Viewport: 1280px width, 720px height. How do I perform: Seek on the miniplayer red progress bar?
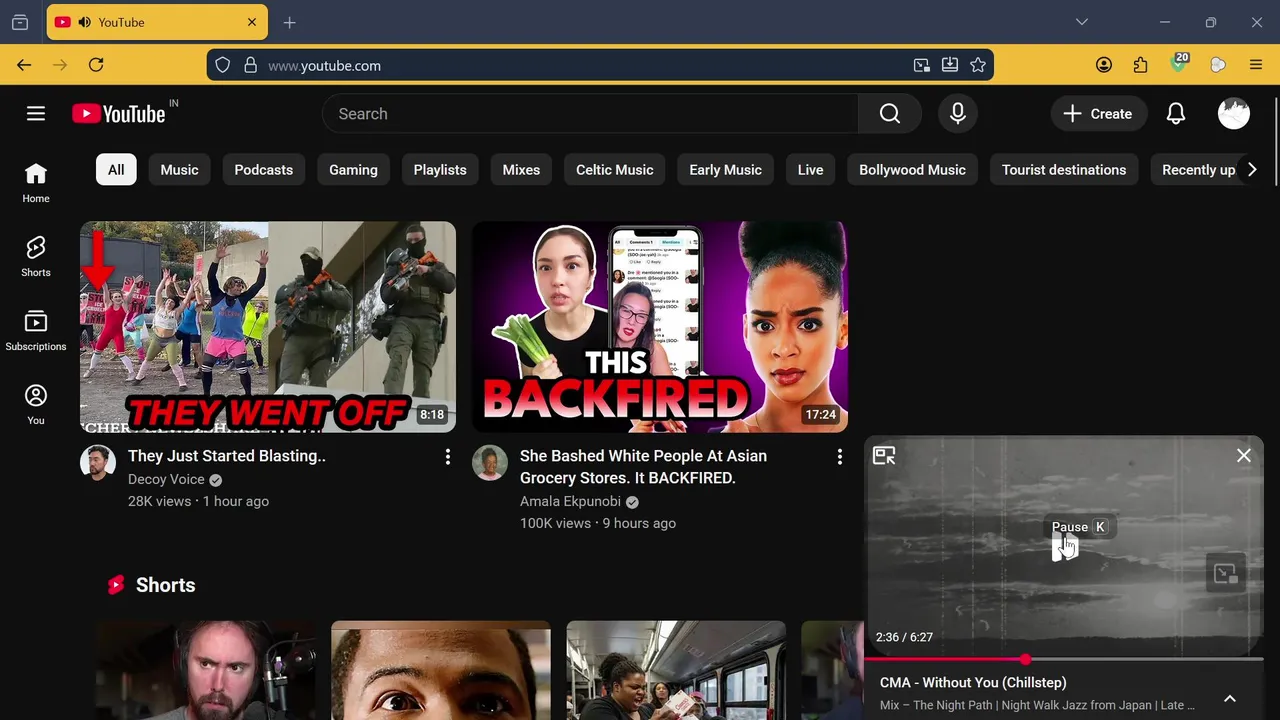1064,659
